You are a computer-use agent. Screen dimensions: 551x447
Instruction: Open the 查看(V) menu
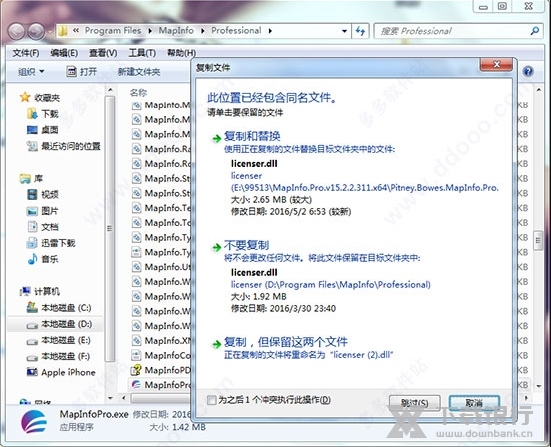click(103, 53)
